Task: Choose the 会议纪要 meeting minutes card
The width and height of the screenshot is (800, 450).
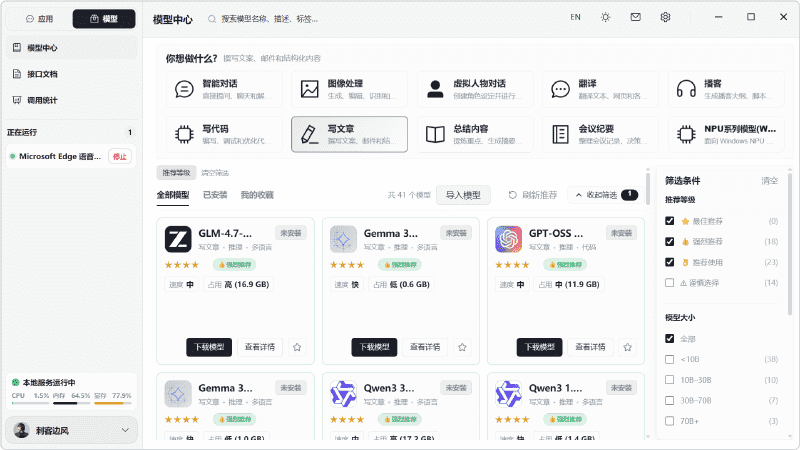Action: pyautogui.click(x=601, y=135)
